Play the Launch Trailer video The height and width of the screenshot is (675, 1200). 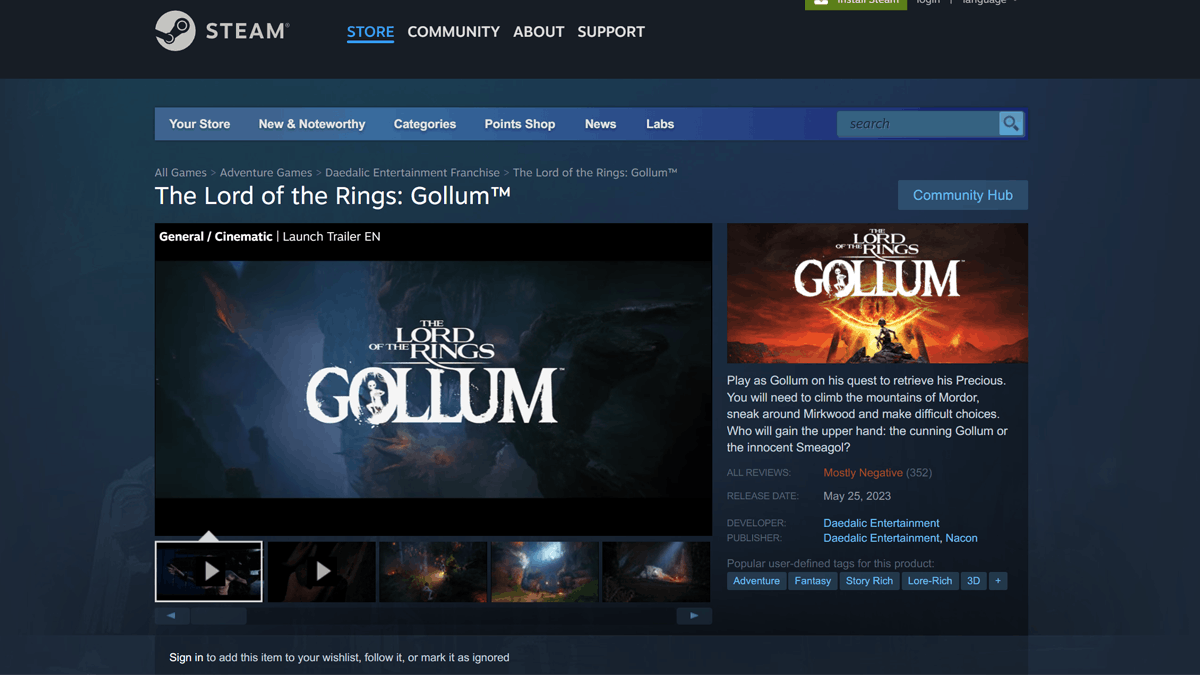(433, 380)
